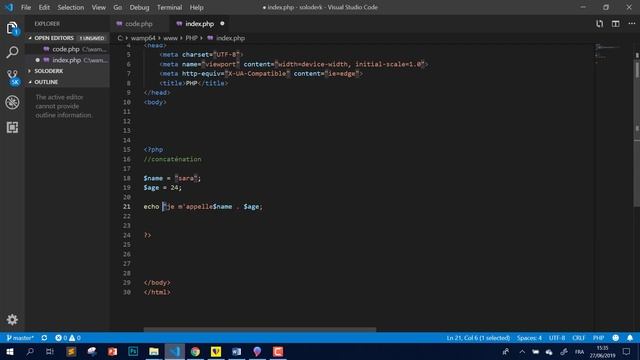Open code.php in Open Editors list

click(67, 49)
